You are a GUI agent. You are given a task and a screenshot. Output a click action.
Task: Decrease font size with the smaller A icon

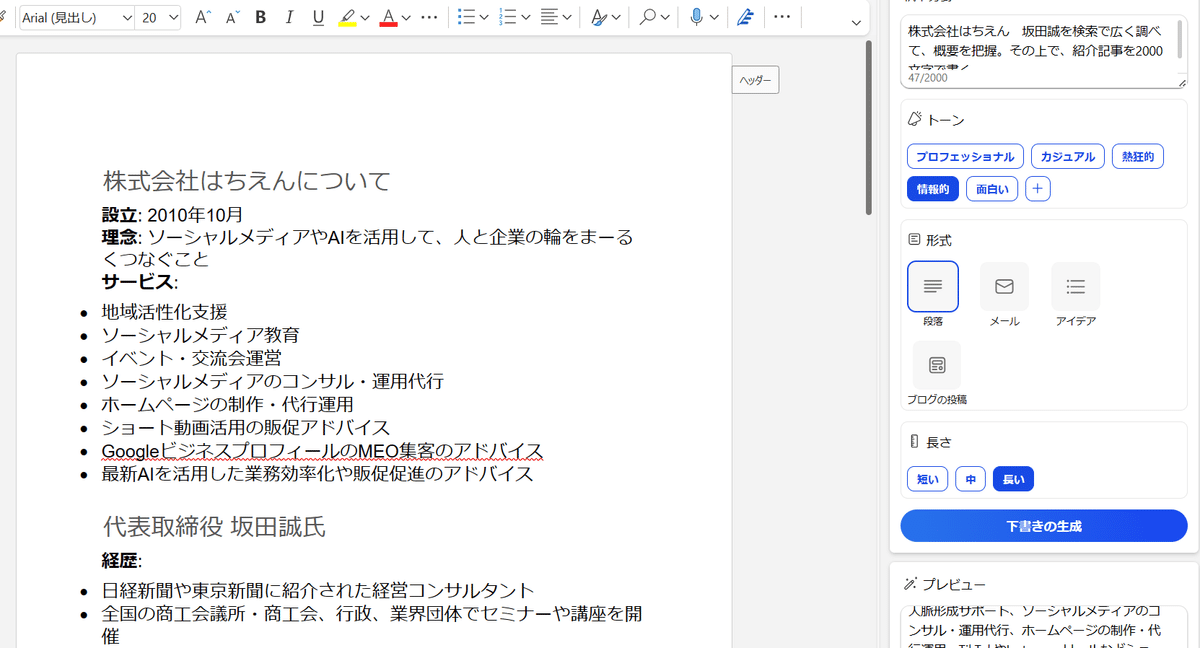pos(232,18)
